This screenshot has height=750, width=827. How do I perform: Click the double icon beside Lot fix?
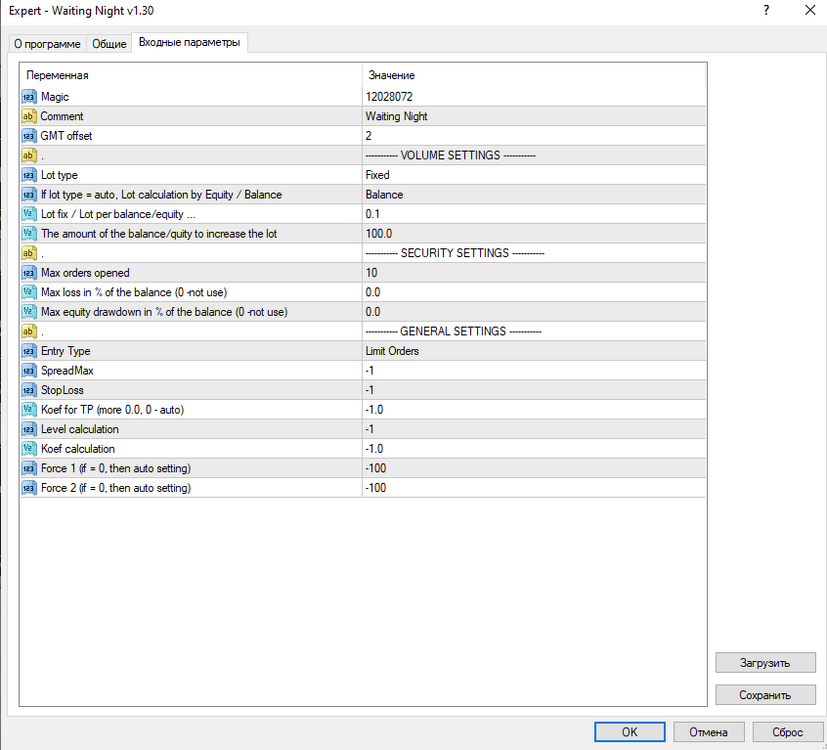(29, 214)
